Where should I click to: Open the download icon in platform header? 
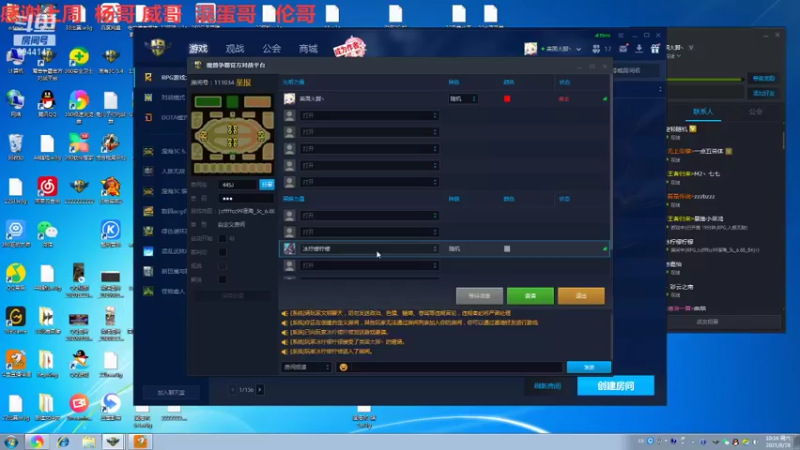coord(639,48)
